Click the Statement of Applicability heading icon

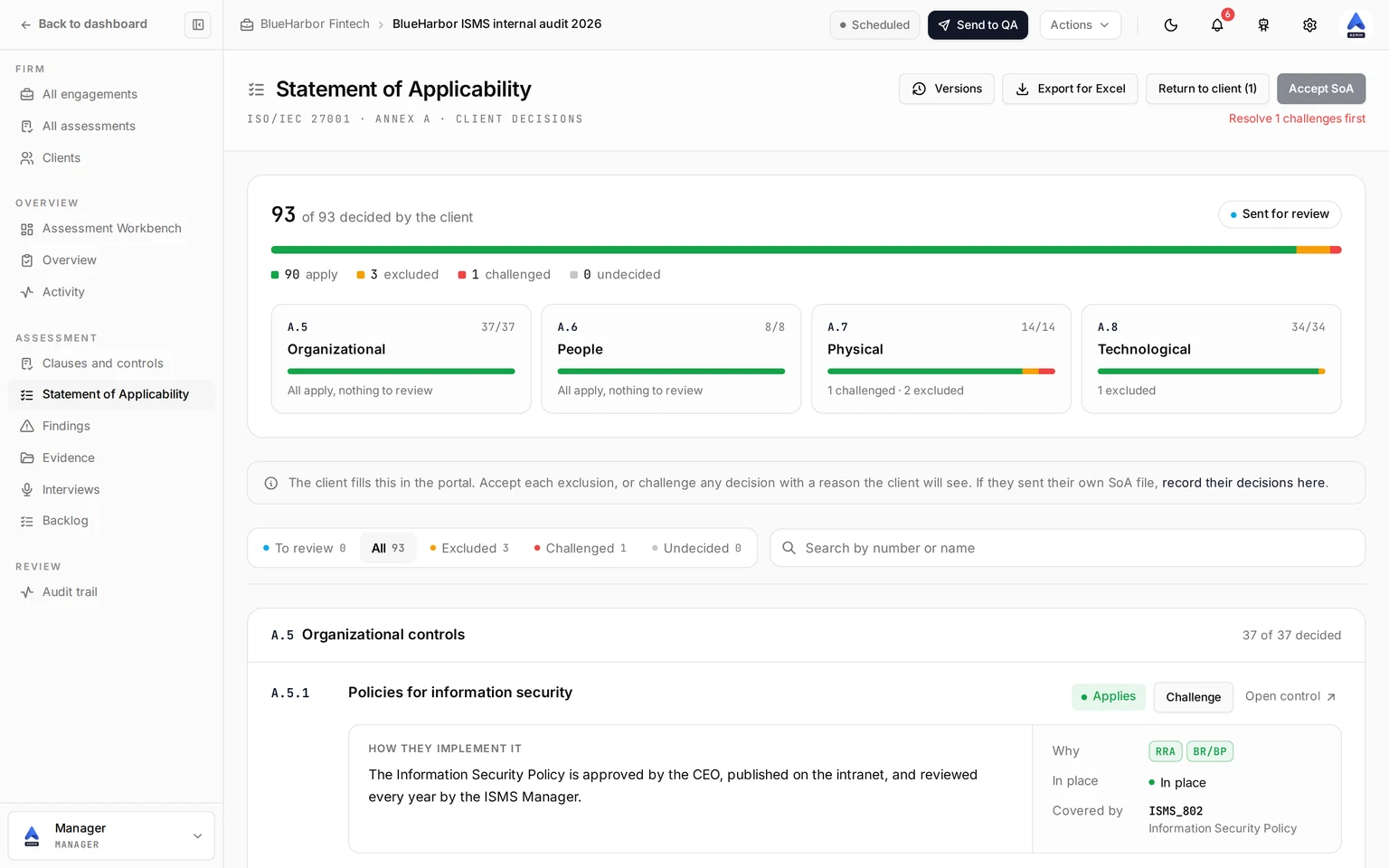coord(256,90)
